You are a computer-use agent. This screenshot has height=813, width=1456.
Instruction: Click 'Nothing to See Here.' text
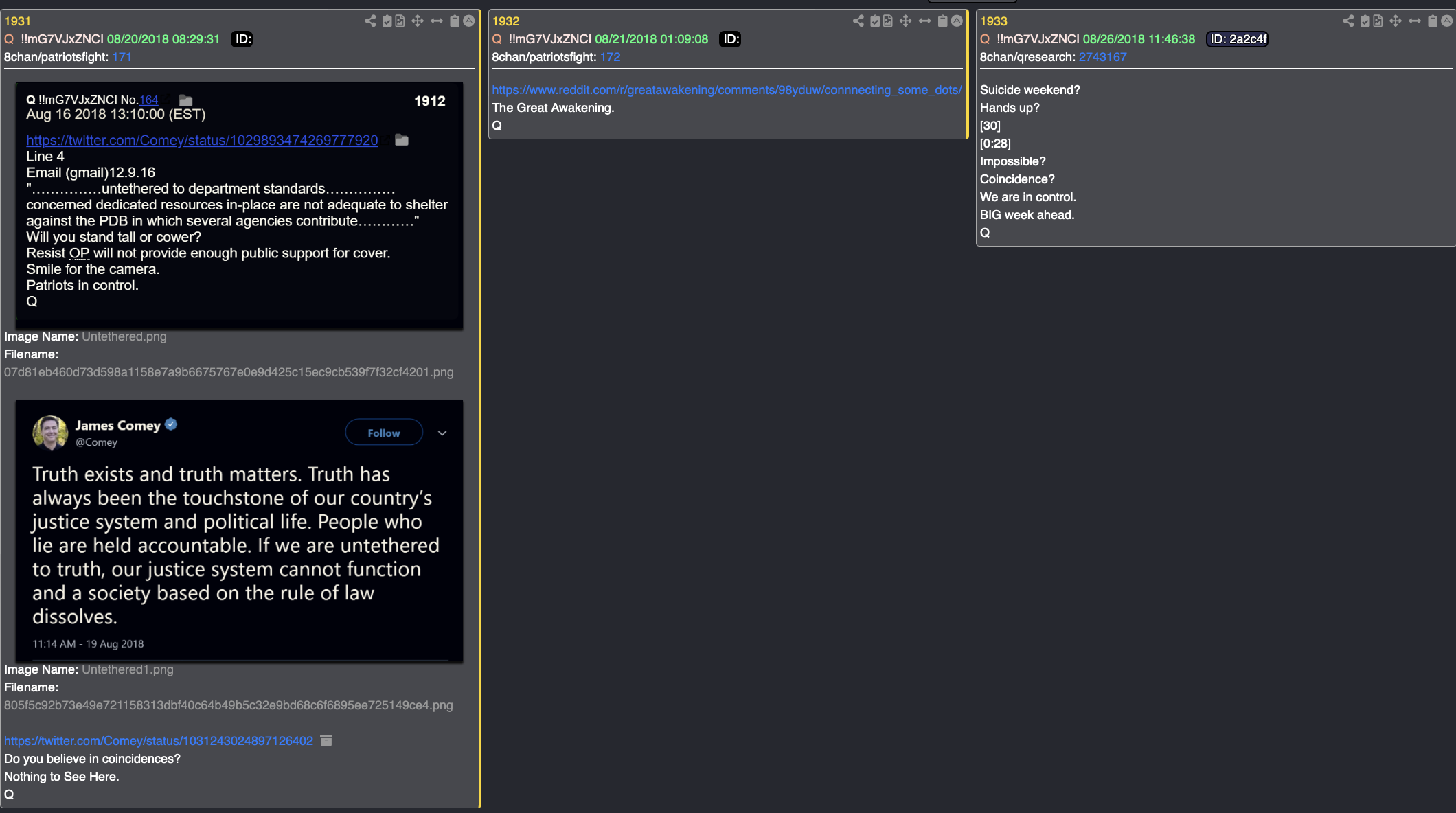click(62, 777)
